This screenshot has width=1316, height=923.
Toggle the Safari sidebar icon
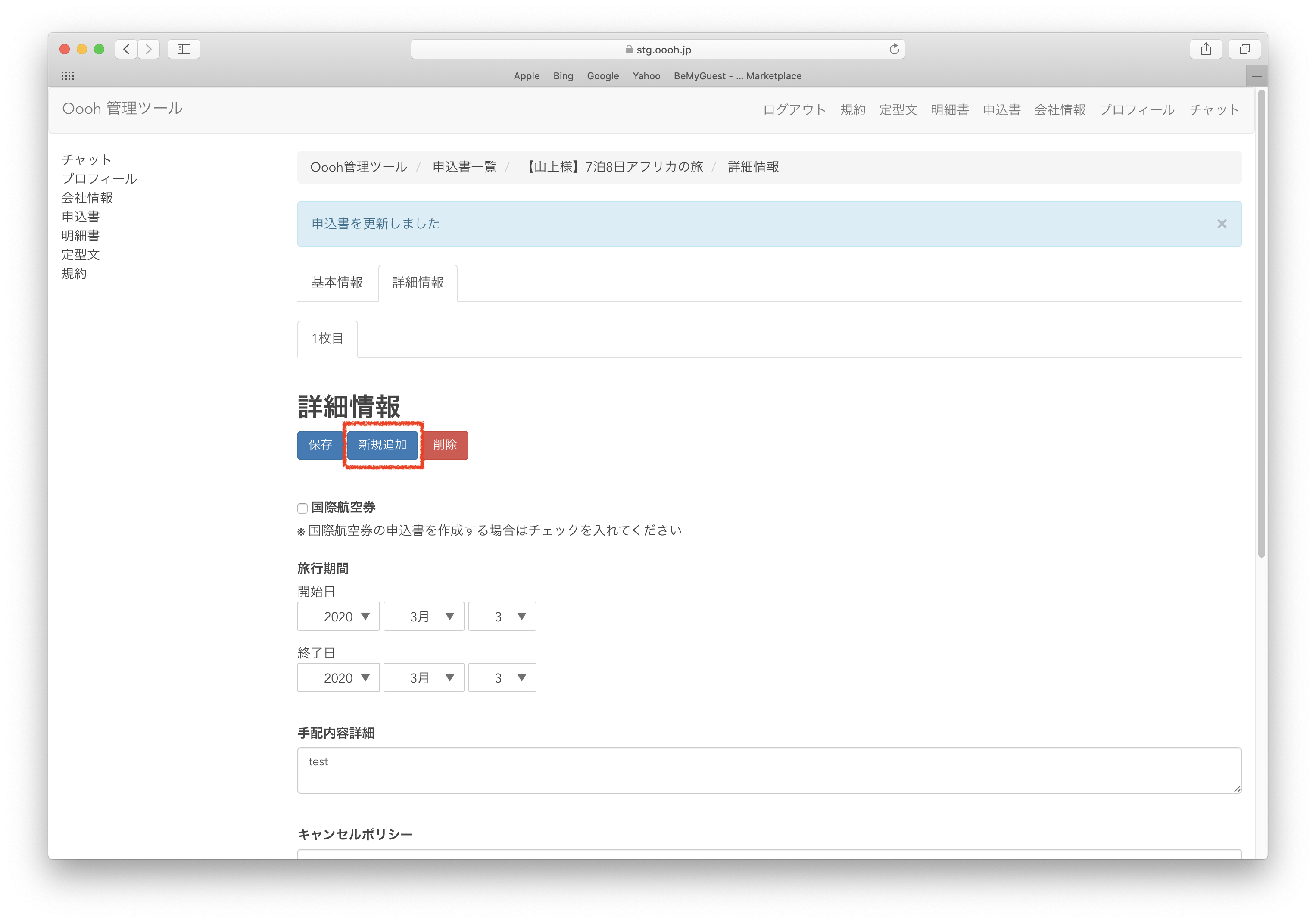(x=184, y=49)
